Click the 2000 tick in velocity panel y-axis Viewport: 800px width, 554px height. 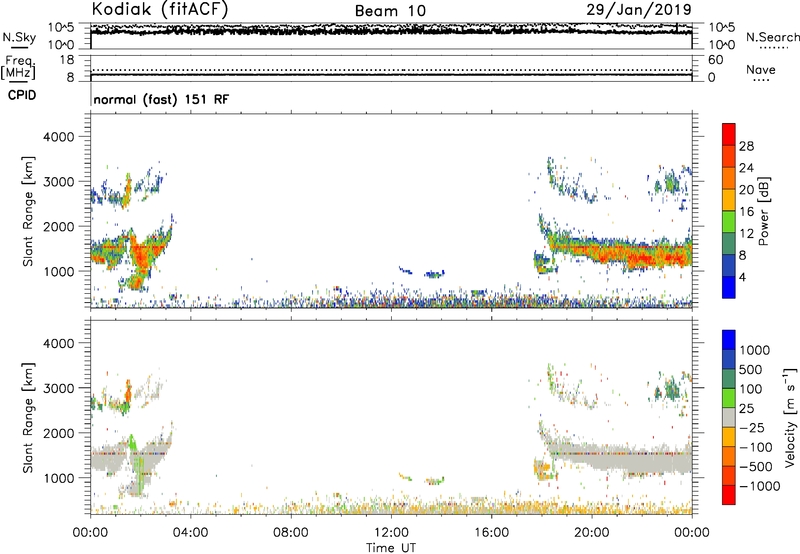[58, 433]
